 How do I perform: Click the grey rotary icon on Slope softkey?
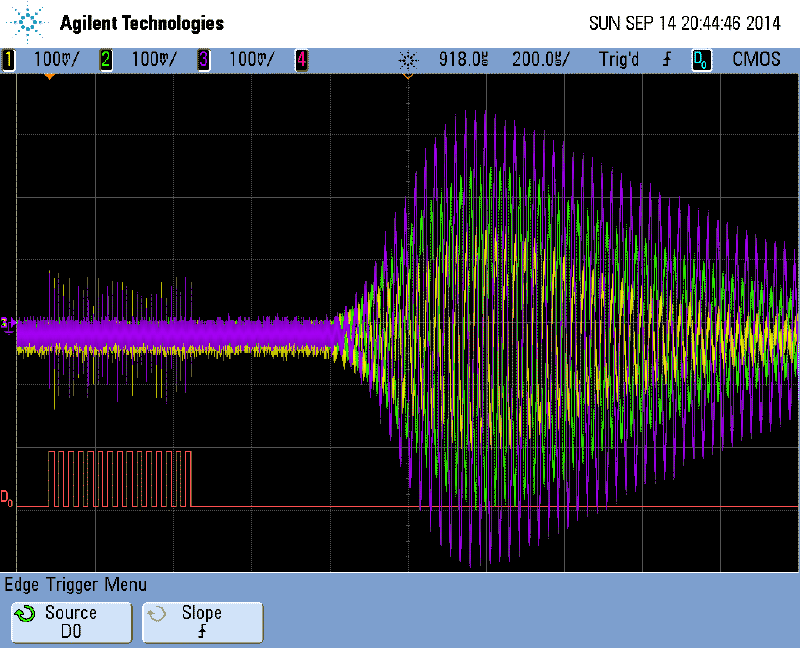[x=156, y=614]
